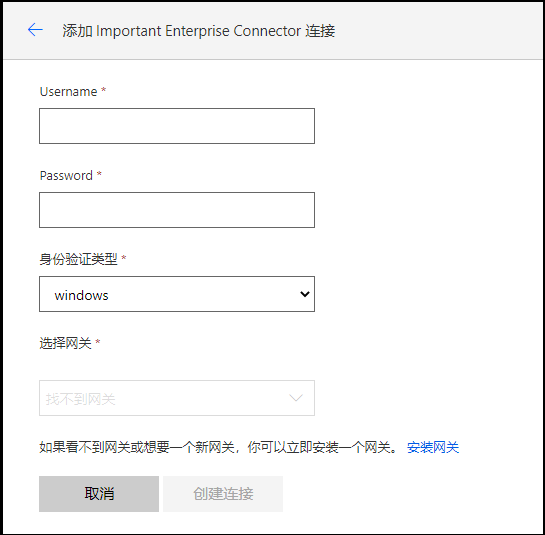Go back using the blue arrow icon
Viewport: 545px width, 535px height.
pyautogui.click(x=35, y=30)
